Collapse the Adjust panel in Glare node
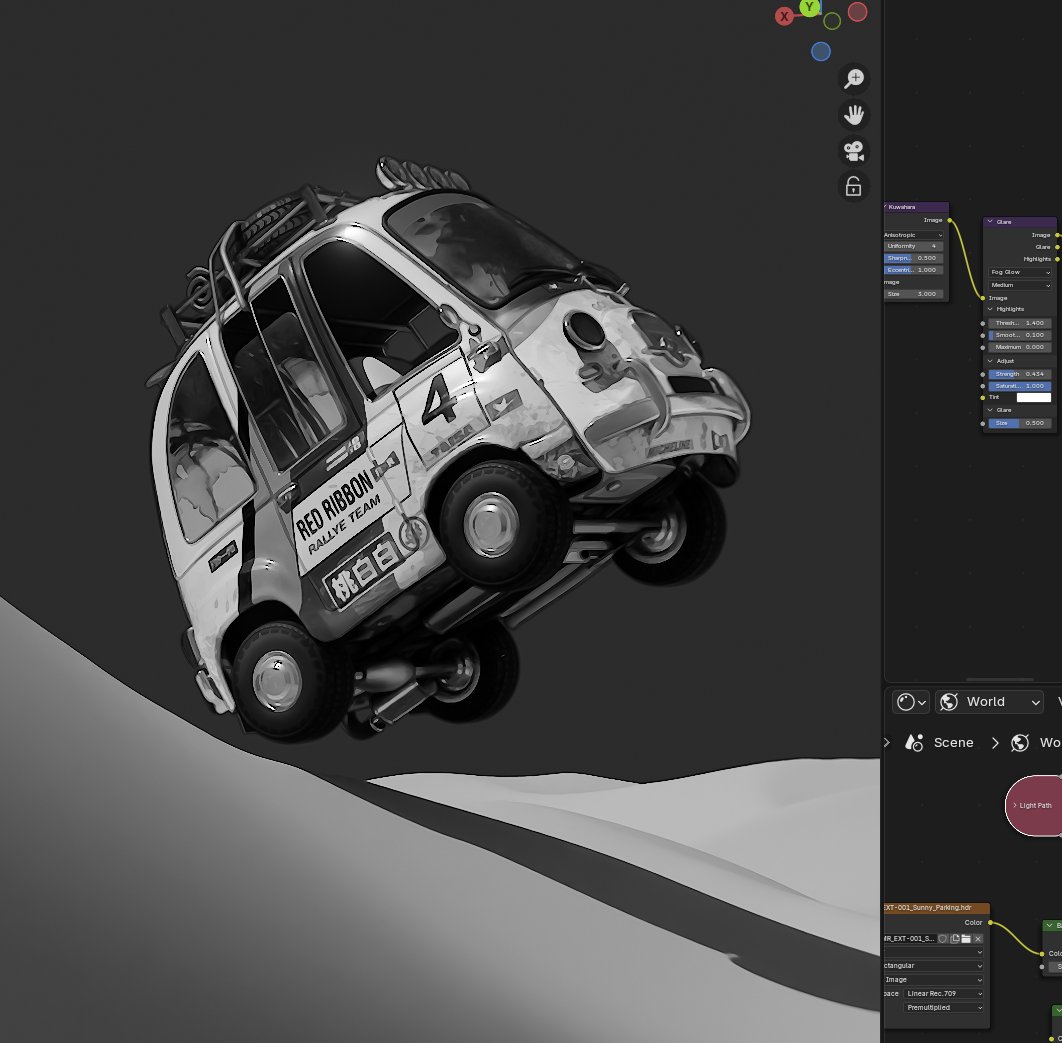1062x1043 pixels. [990, 361]
